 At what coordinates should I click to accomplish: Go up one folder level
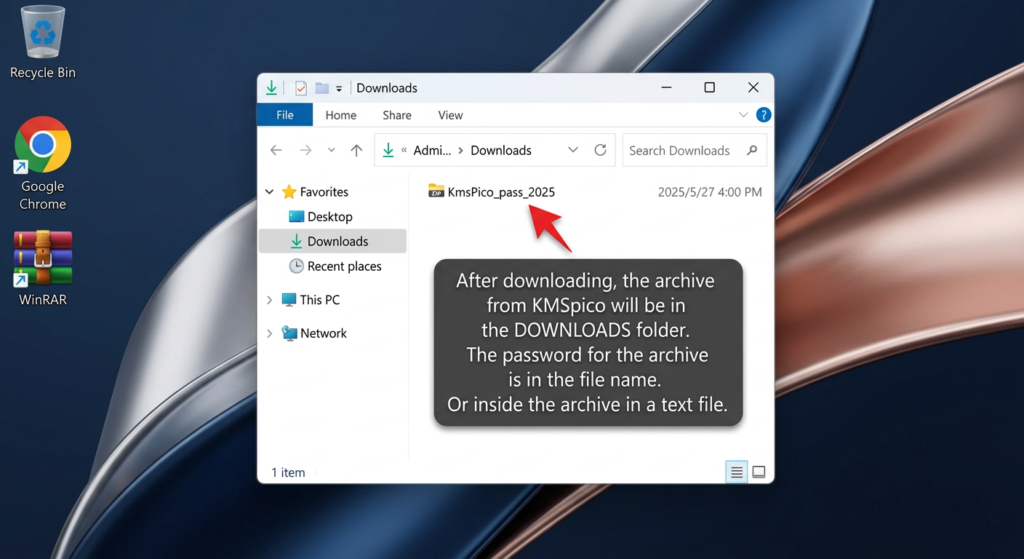(356, 150)
